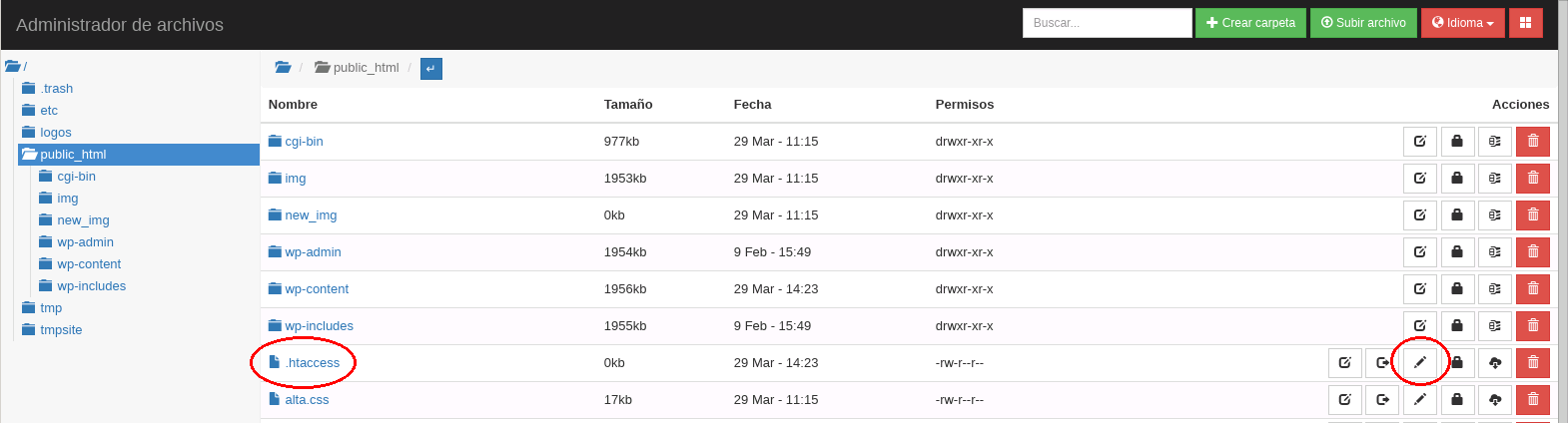Rename the new_img folder using its rename icon
1568x423 pixels.
[x=1420, y=215]
